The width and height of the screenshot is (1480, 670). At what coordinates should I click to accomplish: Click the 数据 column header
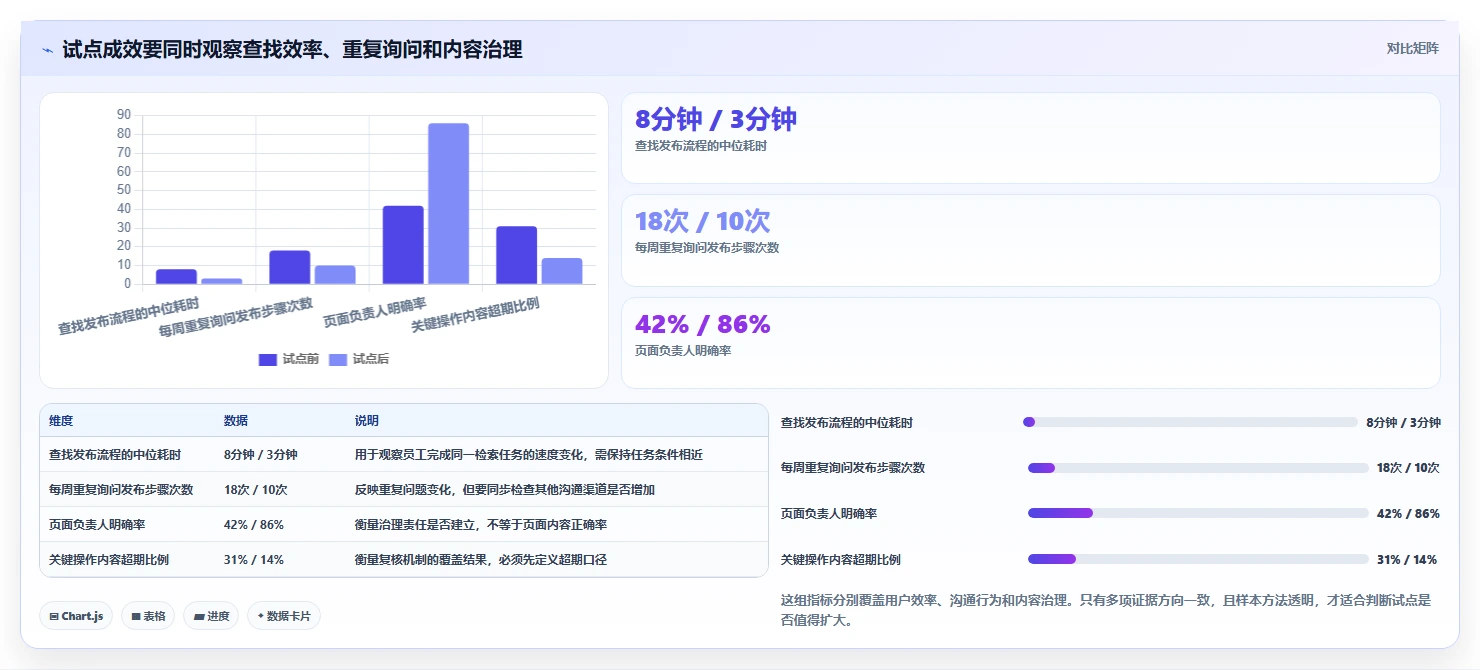236,421
